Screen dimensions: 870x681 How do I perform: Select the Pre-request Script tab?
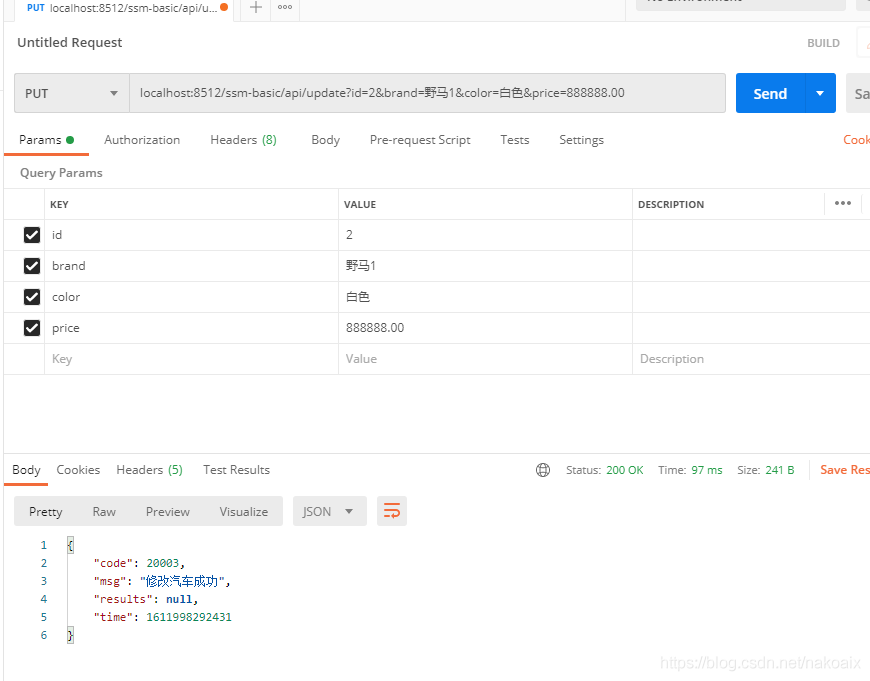420,140
